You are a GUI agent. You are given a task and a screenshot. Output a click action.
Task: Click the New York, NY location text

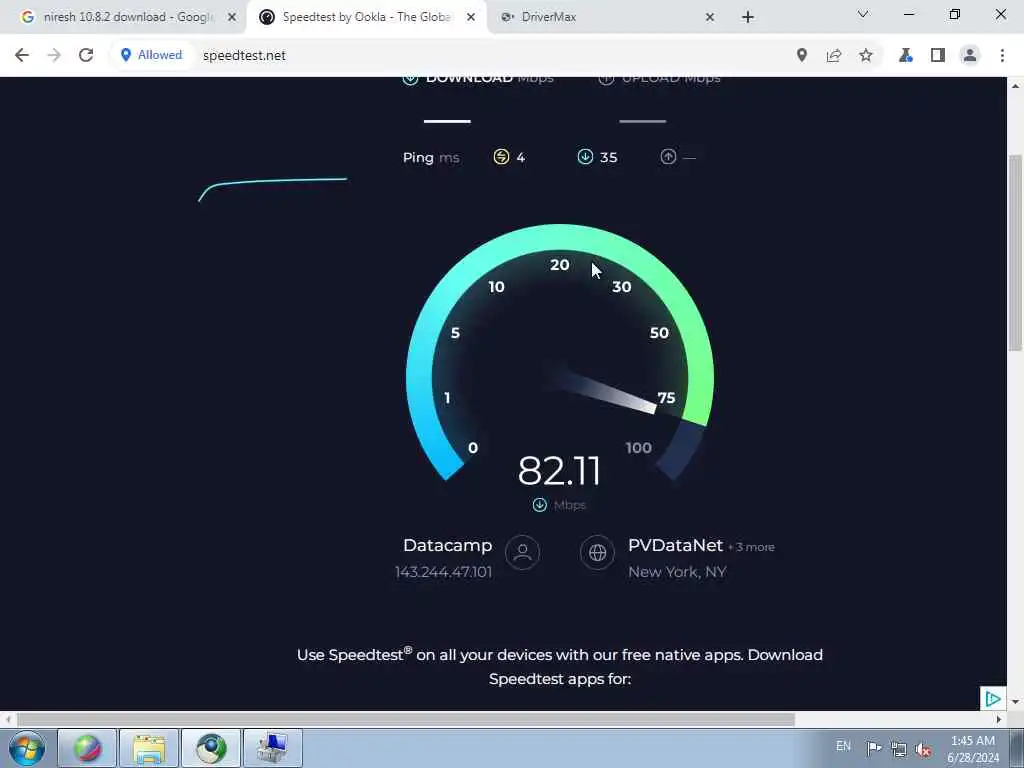point(677,572)
